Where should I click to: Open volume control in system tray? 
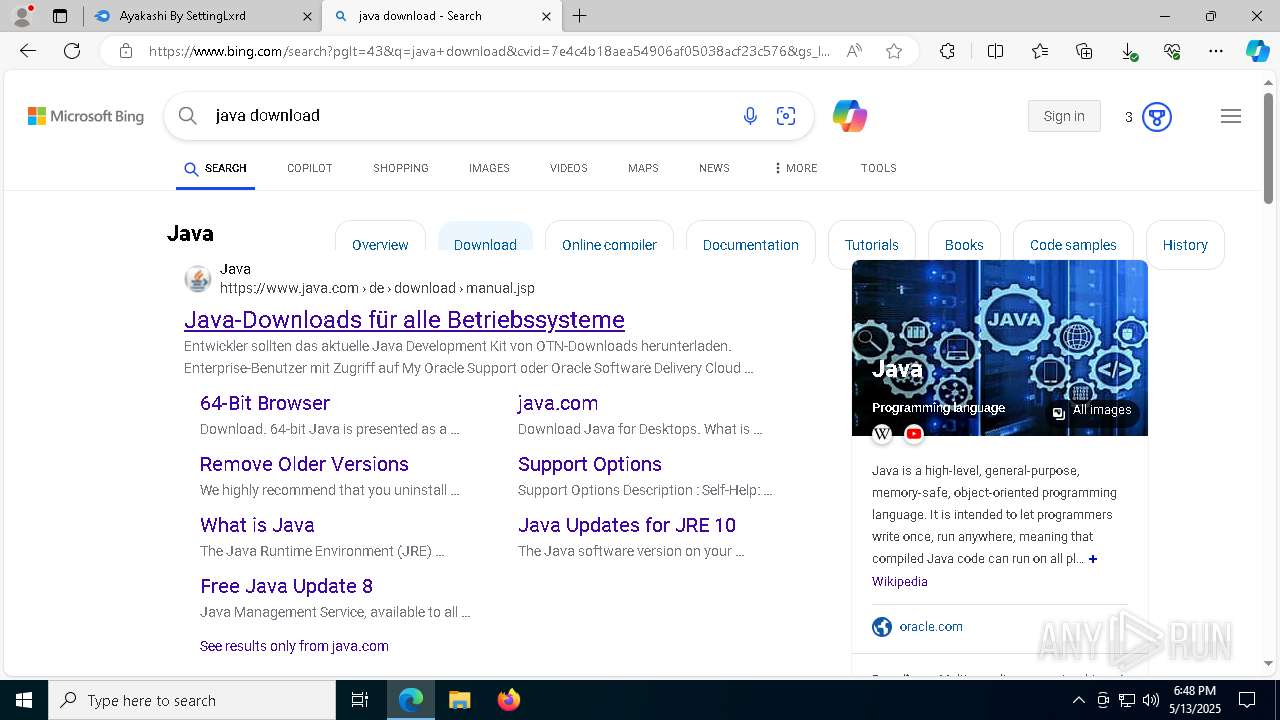(x=1151, y=700)
